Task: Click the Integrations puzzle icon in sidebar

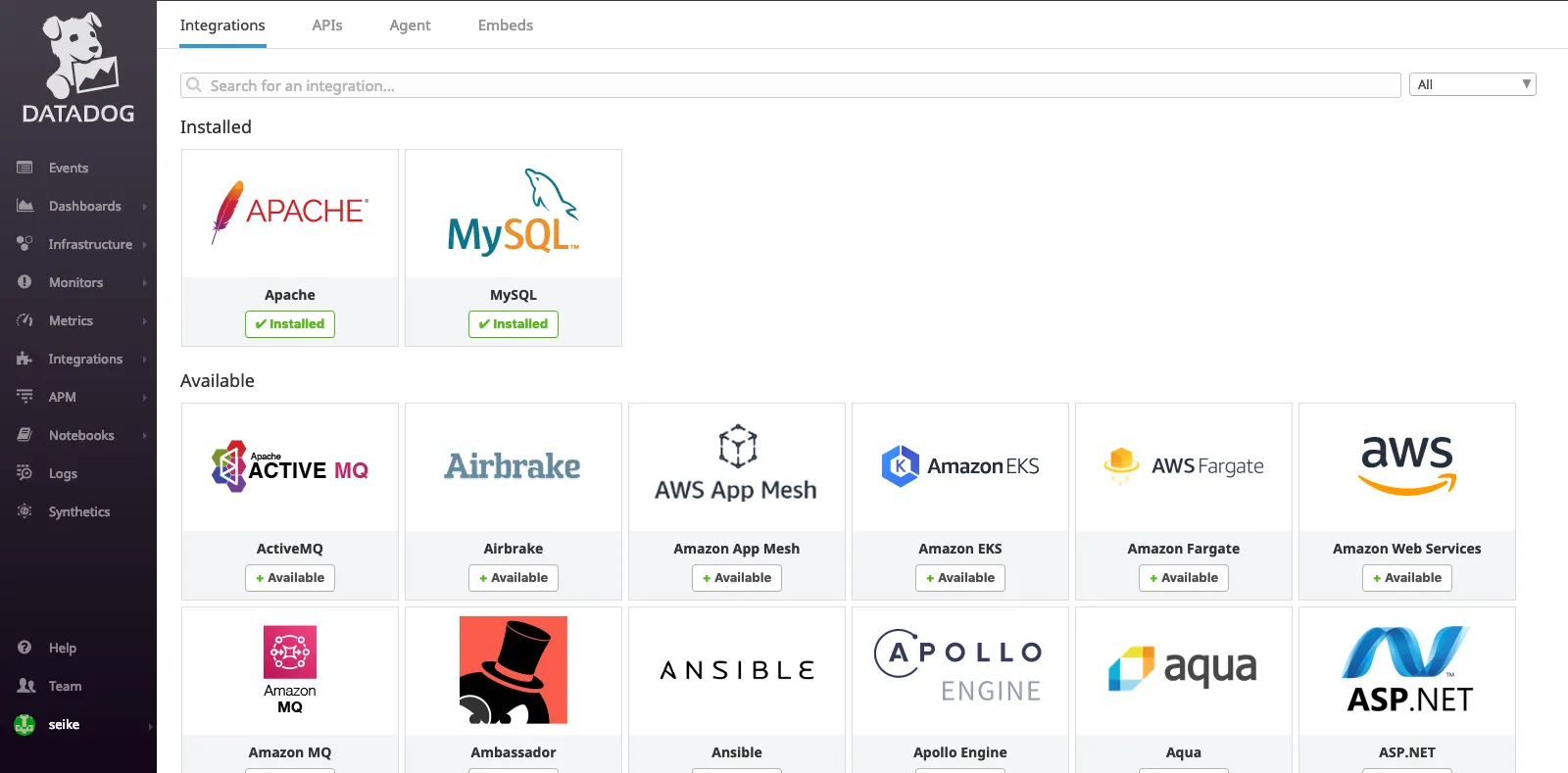Action: pyautogui.click(x=24, y=359)
